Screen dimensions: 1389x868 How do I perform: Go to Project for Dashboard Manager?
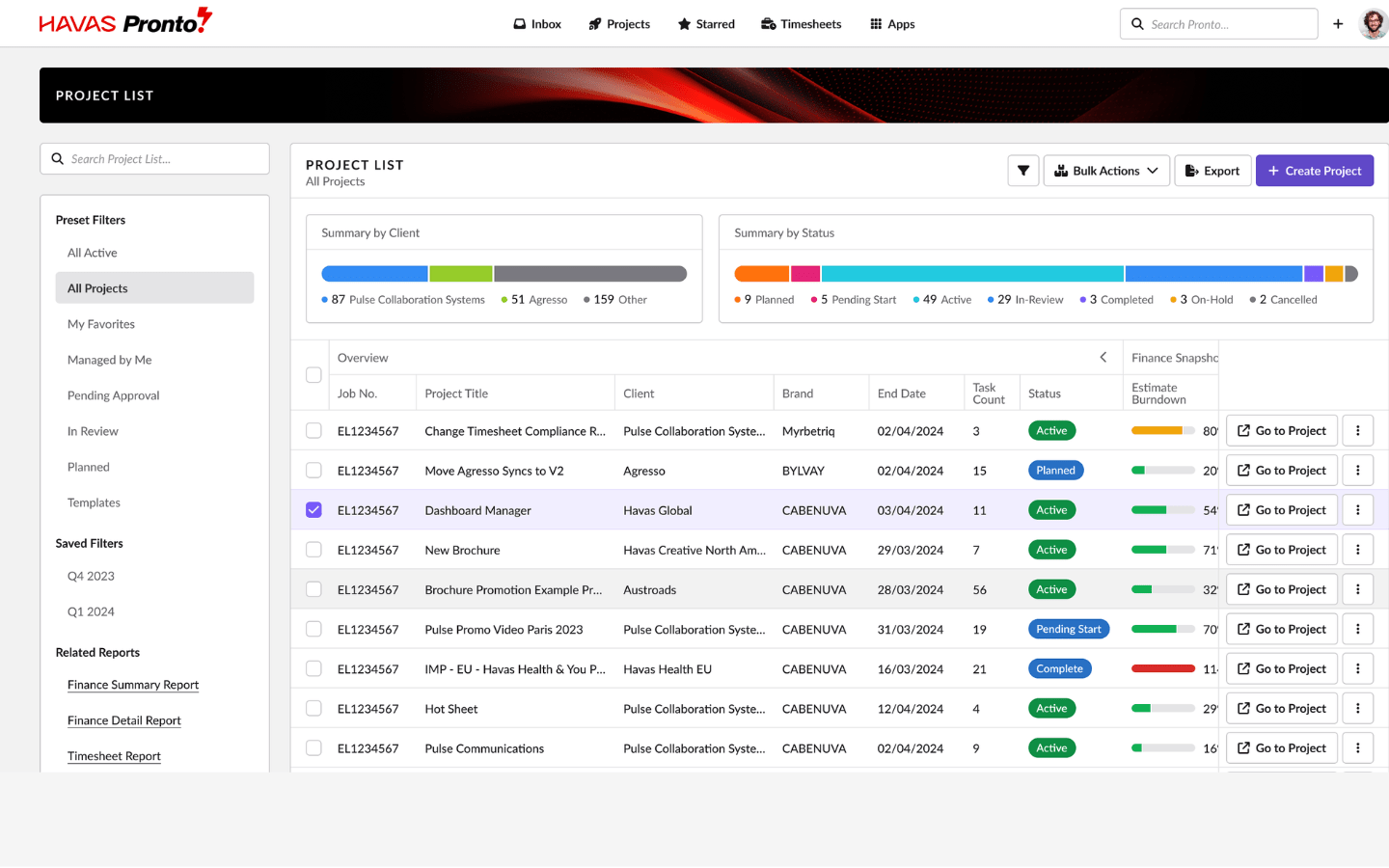tap(1282, 510)
